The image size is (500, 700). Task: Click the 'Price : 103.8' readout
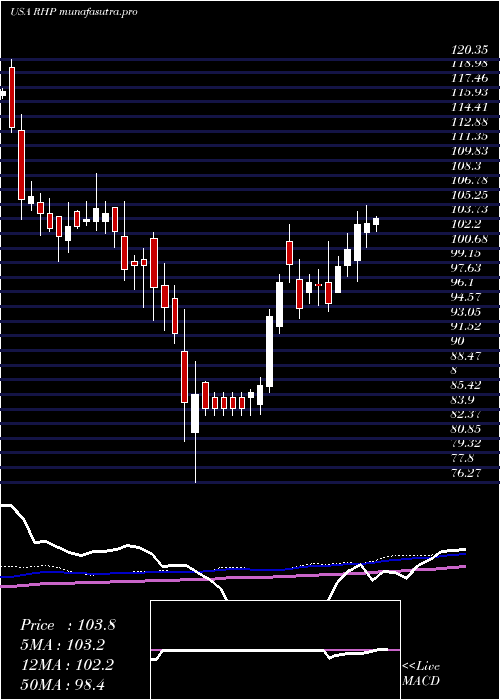68,625
